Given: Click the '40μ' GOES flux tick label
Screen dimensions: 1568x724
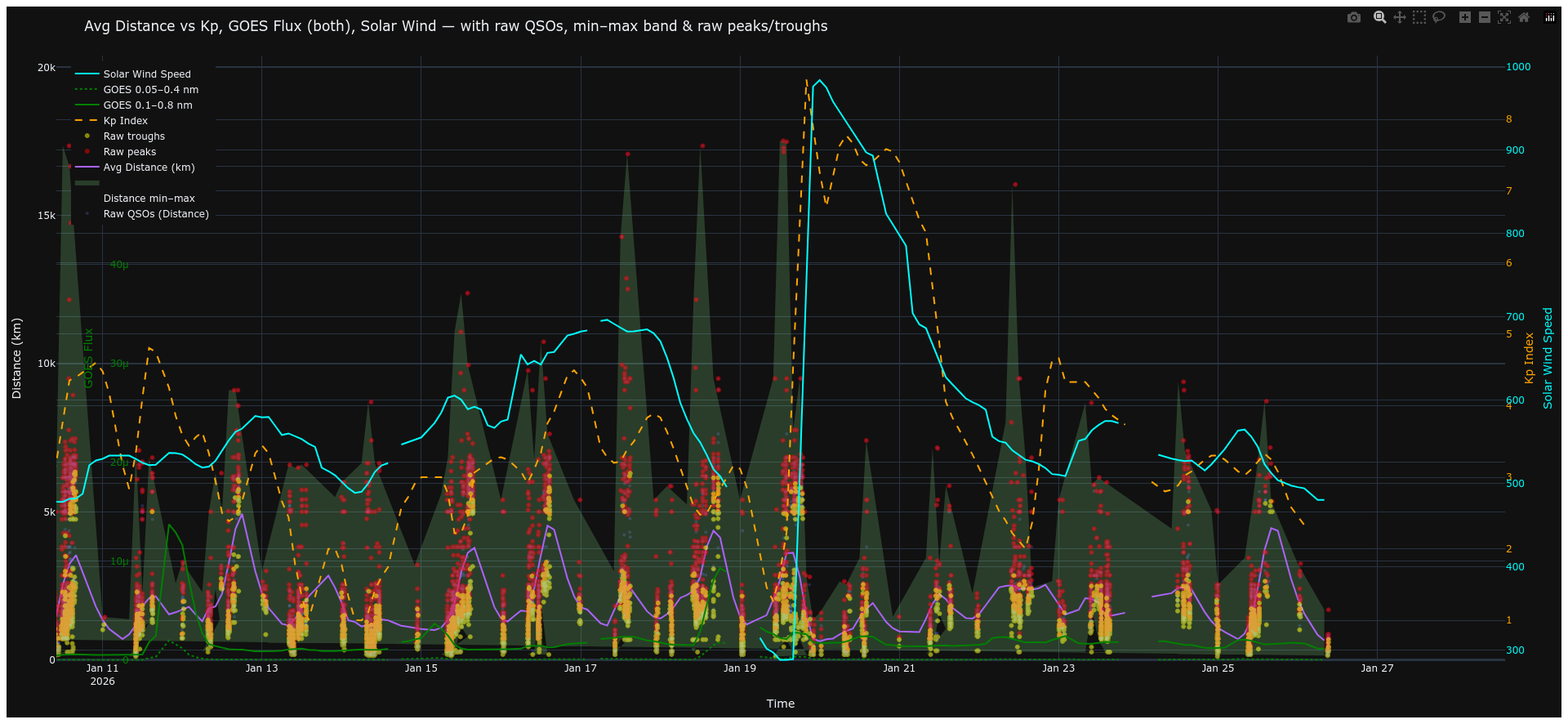Looking at the screenshot, I should tap(119, 265).
